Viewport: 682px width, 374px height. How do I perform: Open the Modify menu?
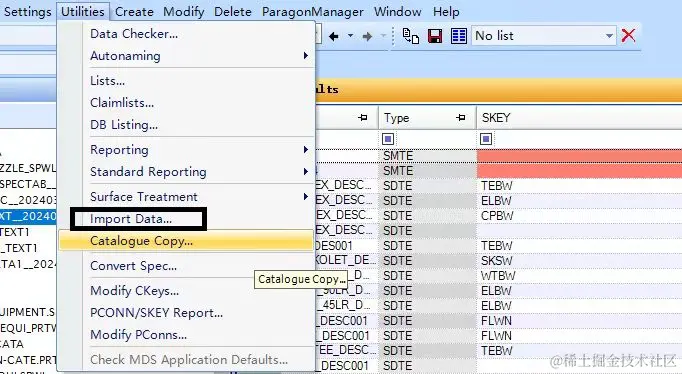pyautogui.click(x=184, y=12)
